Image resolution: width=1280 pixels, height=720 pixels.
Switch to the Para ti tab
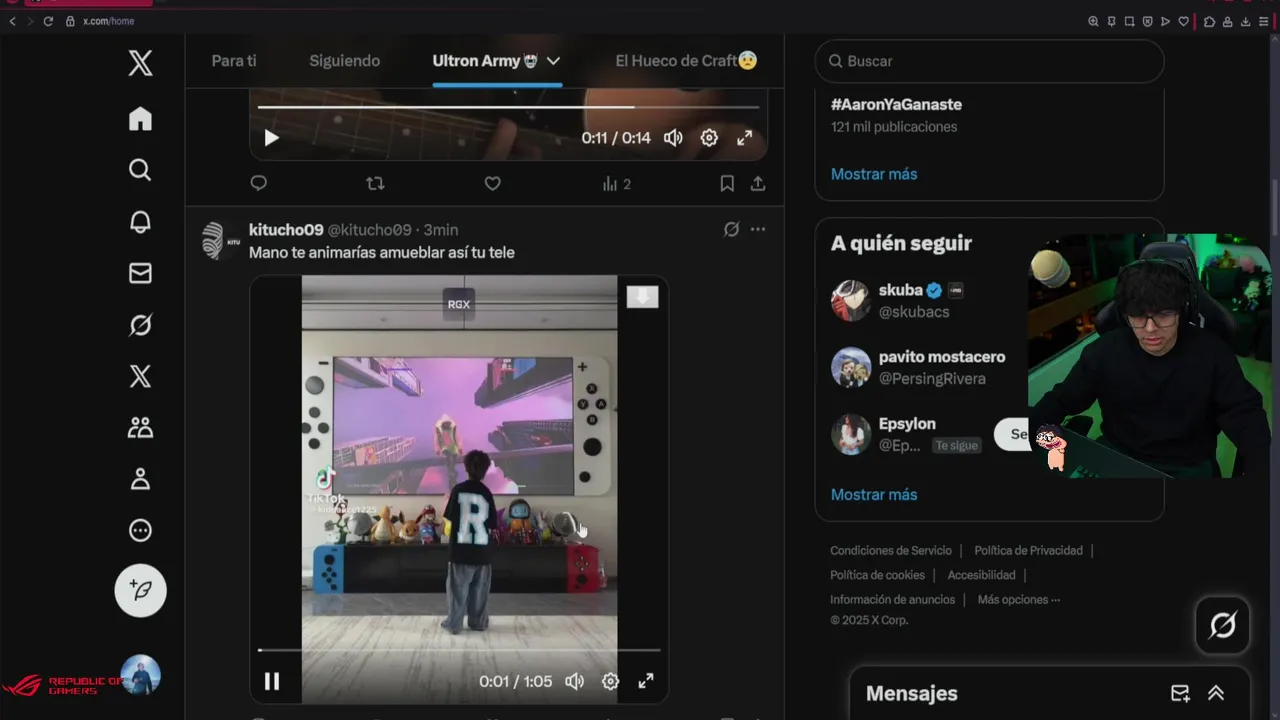coord(234,61)
